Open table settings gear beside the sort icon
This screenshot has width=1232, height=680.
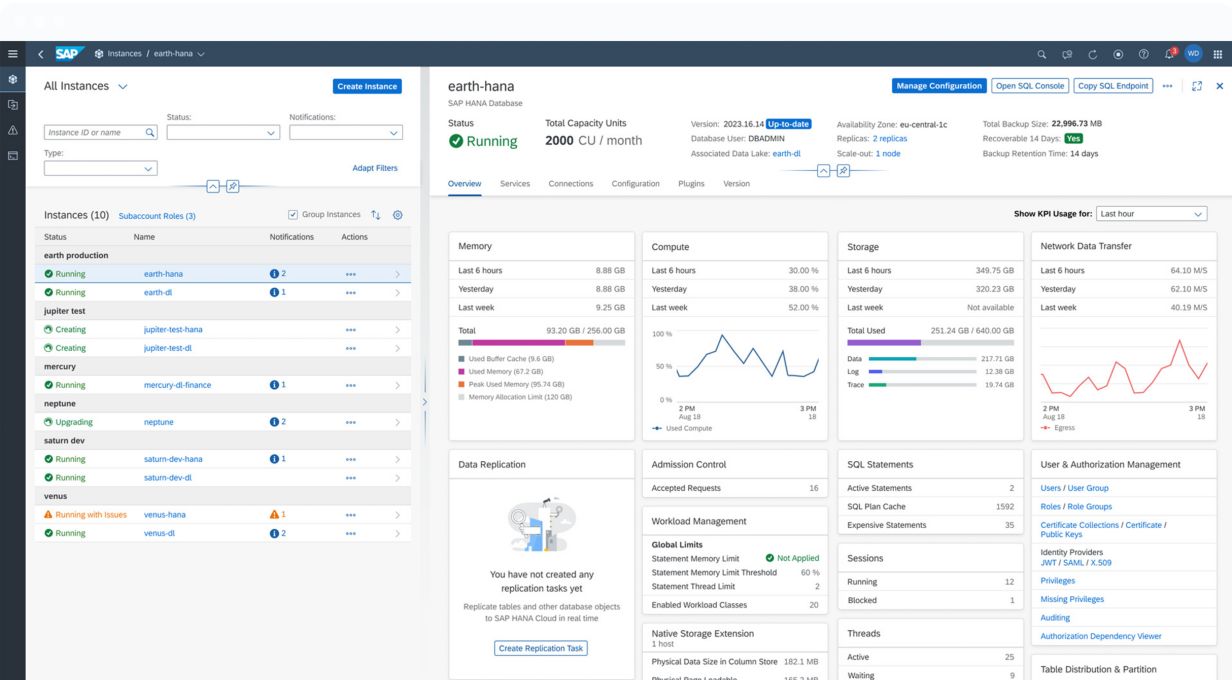(x=397, y=215)
